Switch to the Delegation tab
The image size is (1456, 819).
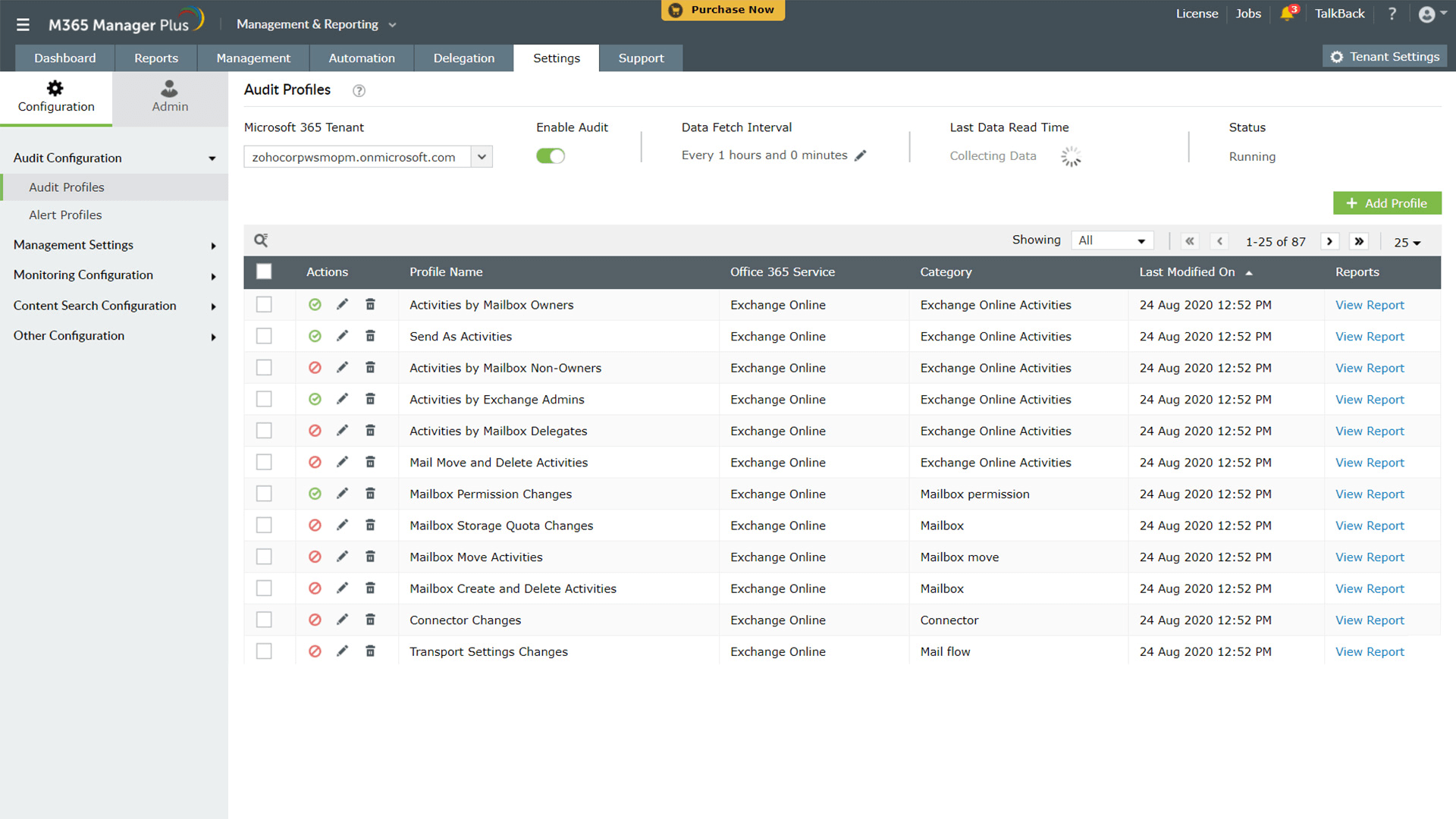coord(463,58)
